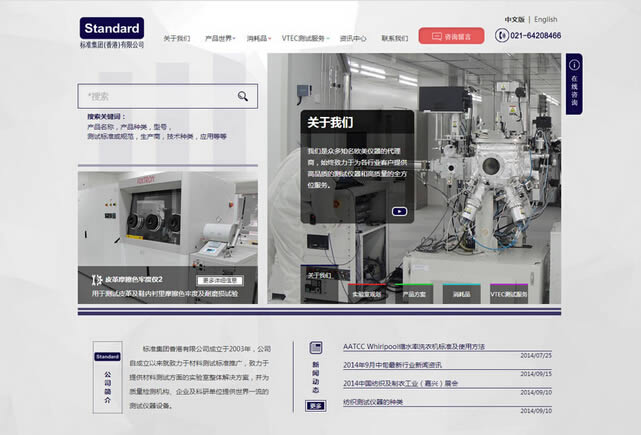
Task: Click the phone icon beside 021-64208466
Action: pyautogui.click(x=502, y=36)
